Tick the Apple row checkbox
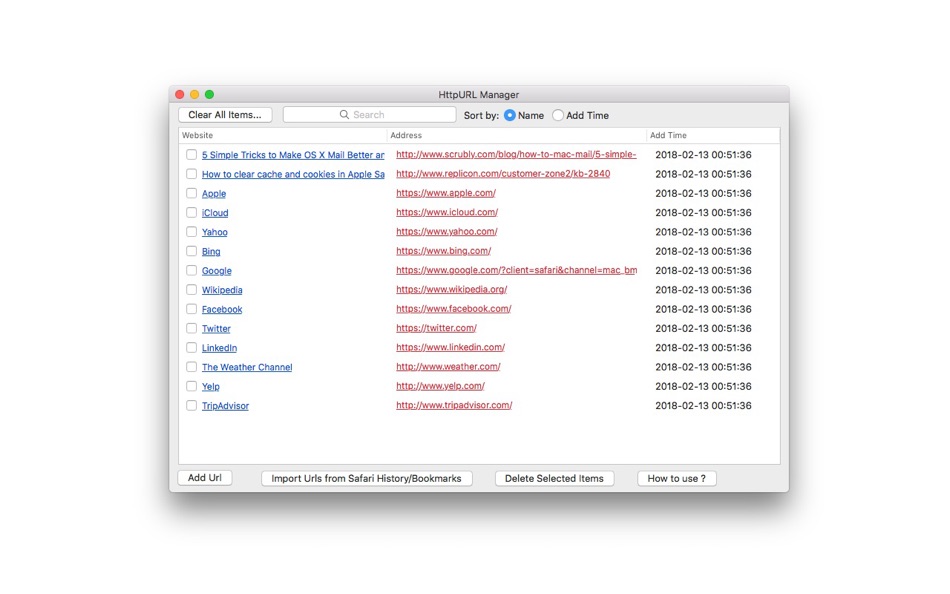Image resolution: width=950 pixels, height=594 pixels. click(191, 193)
